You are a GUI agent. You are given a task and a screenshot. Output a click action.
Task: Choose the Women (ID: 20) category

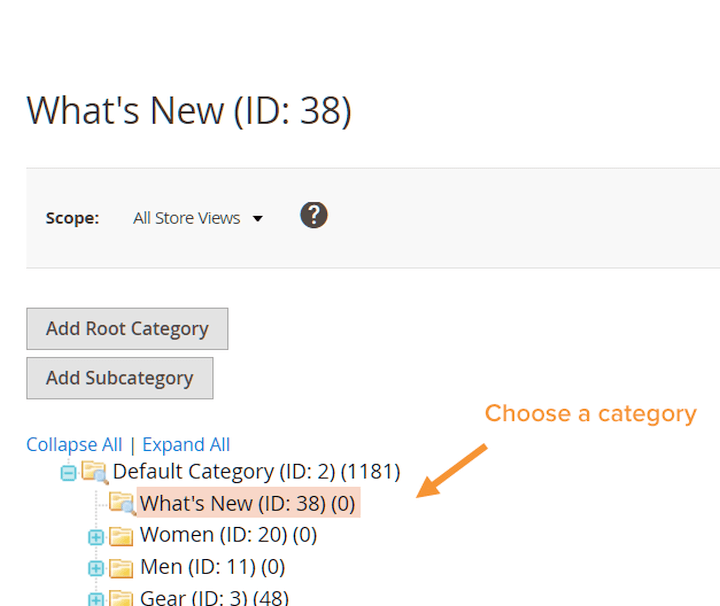pos(227,535)
